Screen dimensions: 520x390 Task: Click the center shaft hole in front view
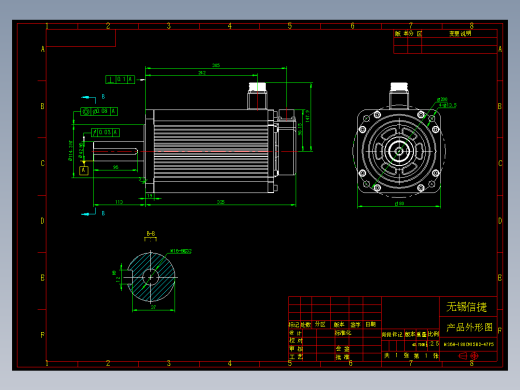click(x=399, y=151)
